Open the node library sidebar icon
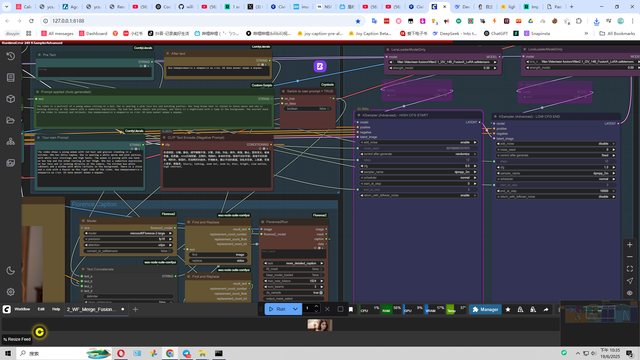Screen dimensions: 640x360 point(11,78)
